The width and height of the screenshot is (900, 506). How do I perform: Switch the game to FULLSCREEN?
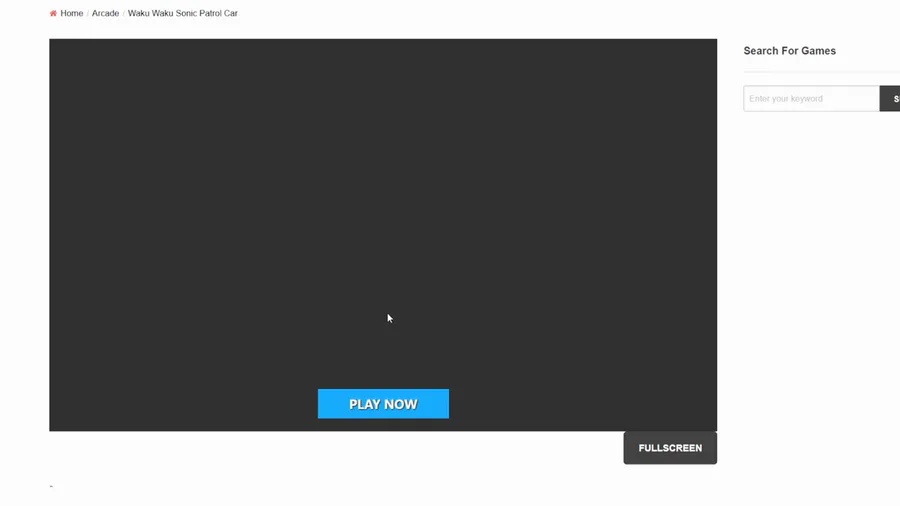click(x=670, y=448)
